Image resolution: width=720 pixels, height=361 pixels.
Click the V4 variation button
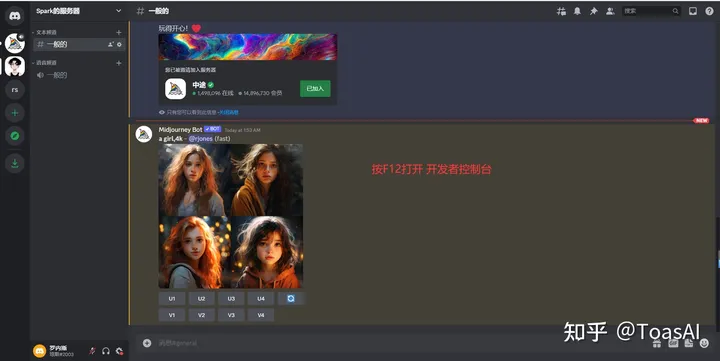click(x=261, y=315)
